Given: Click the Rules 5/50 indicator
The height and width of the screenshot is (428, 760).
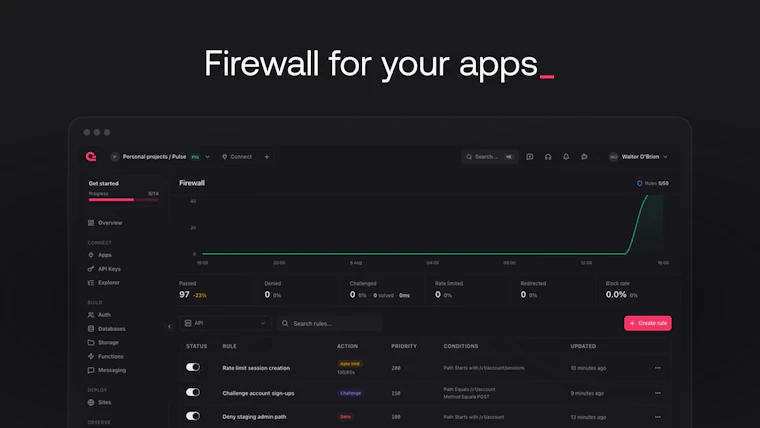Looking at the screenshot, I should pyautogui.click(x=652, y=183).
